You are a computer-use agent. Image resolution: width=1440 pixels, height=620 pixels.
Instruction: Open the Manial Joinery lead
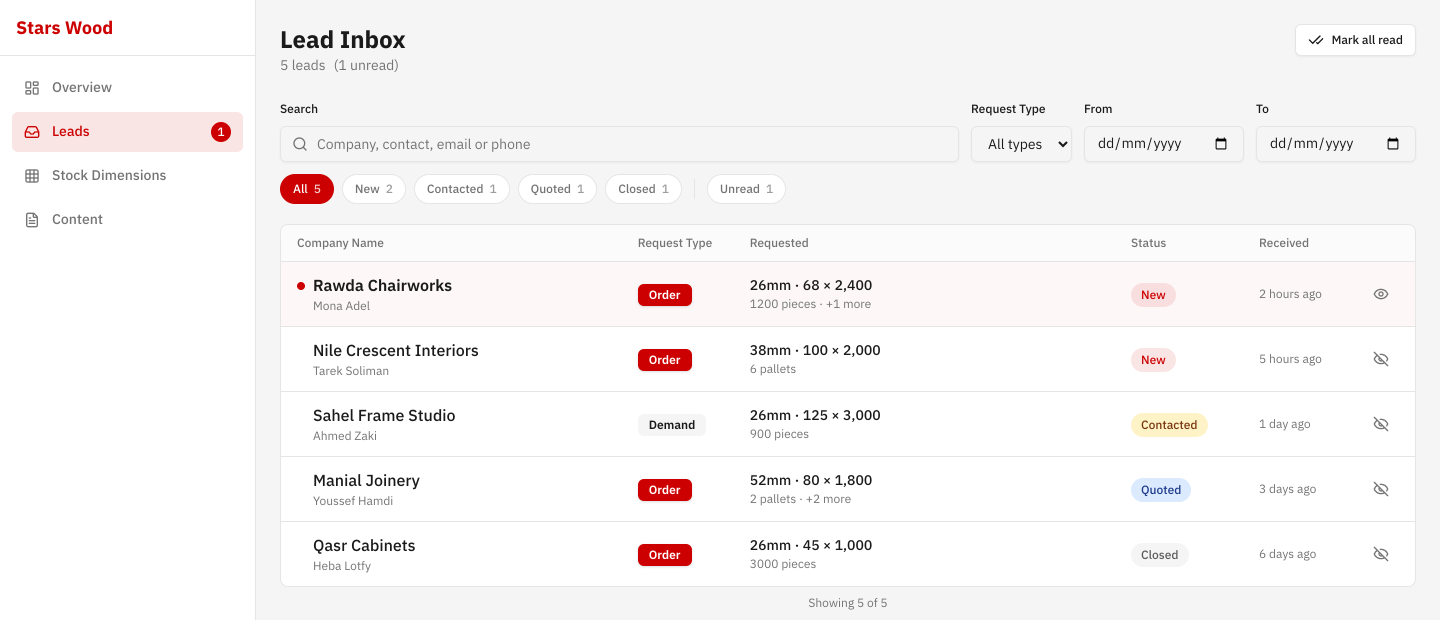click(x=848, y=489)
